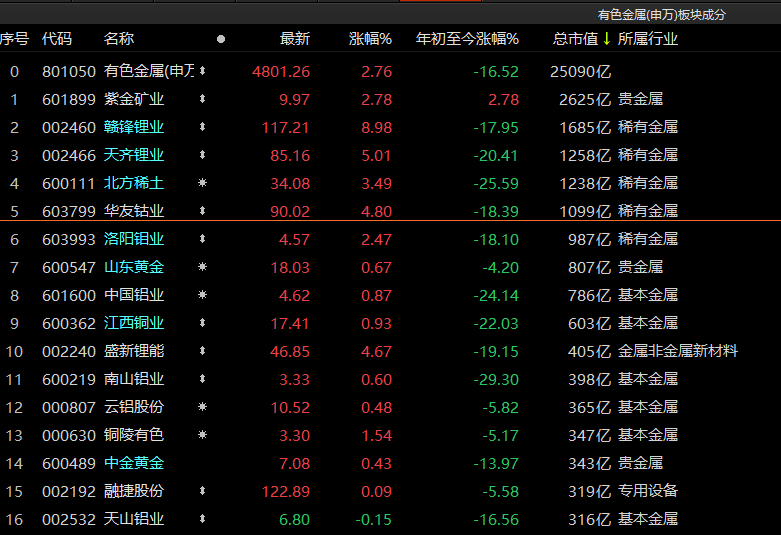The image size is (781, 535).
Task: Sort by 涨幅% column header
Action: coord(370,38)
